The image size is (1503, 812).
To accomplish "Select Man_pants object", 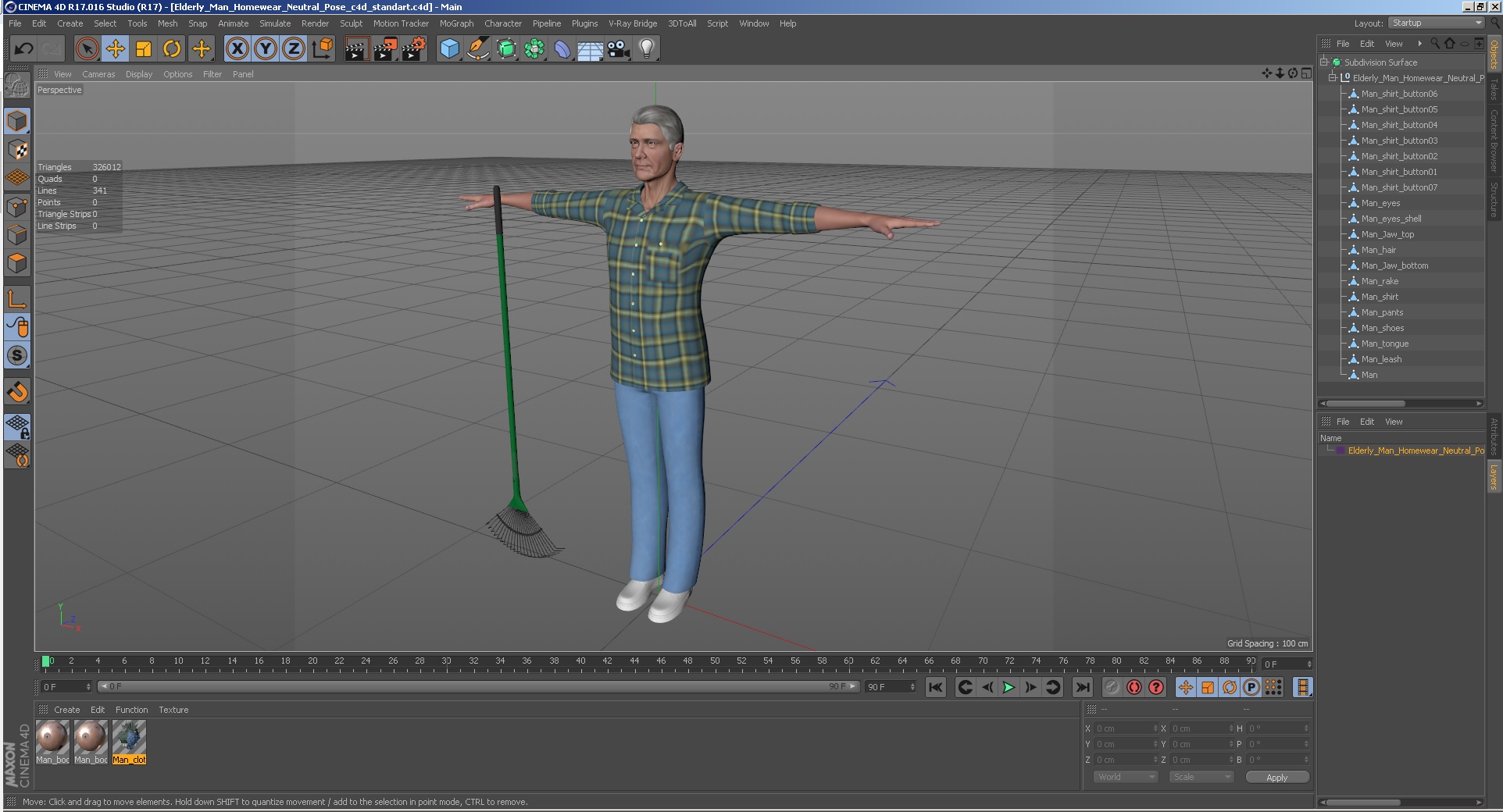I will 1383,312.
